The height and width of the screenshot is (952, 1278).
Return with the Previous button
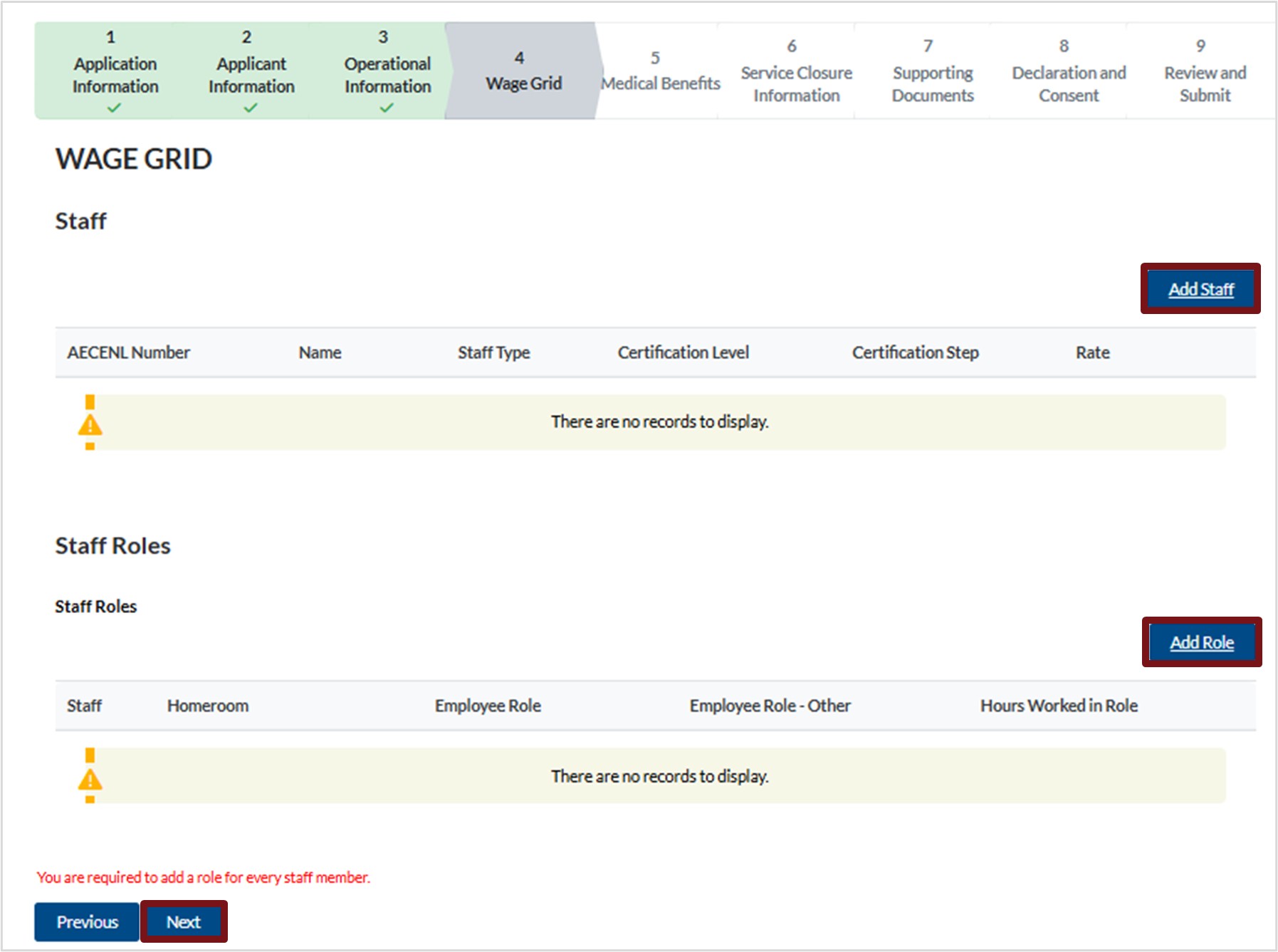pos(87,922)
